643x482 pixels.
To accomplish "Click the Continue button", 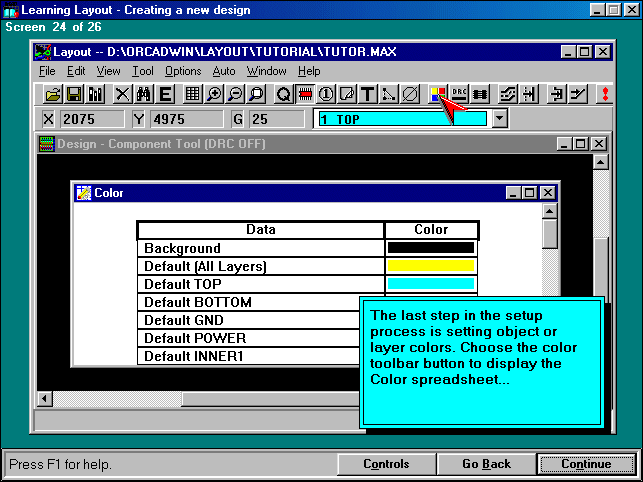I will pos(586,464).
